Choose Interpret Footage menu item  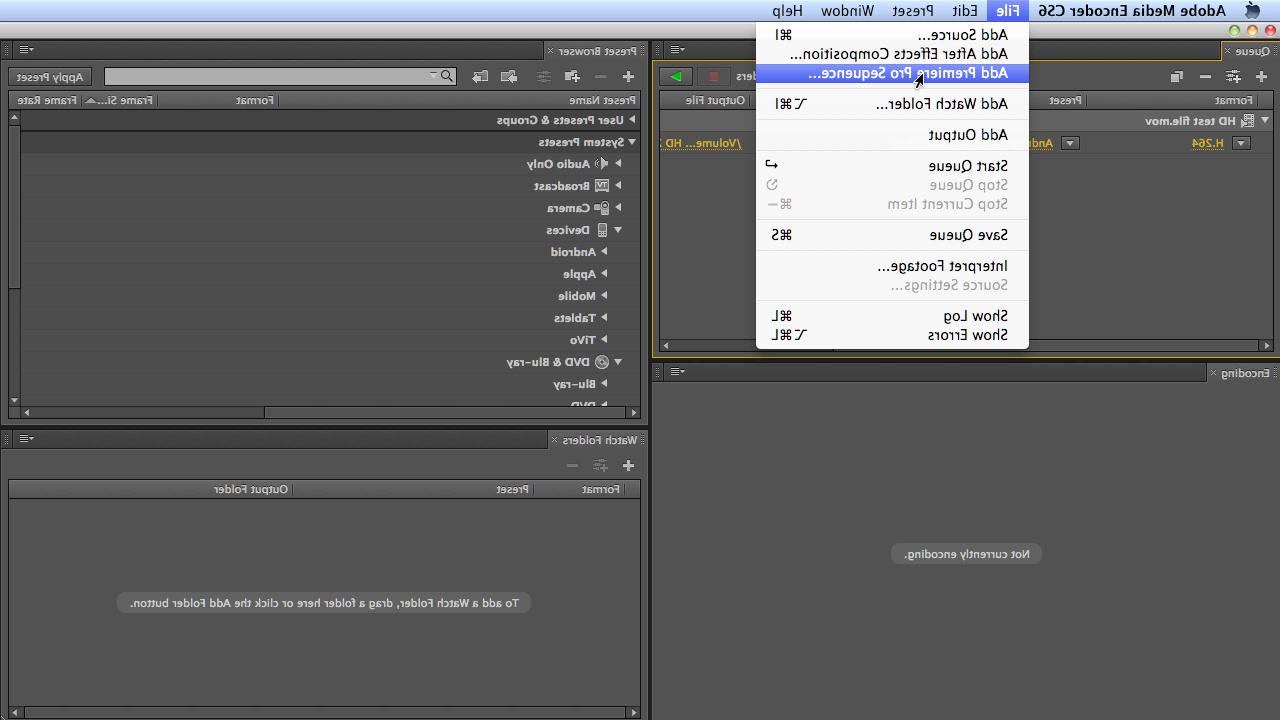892,266
